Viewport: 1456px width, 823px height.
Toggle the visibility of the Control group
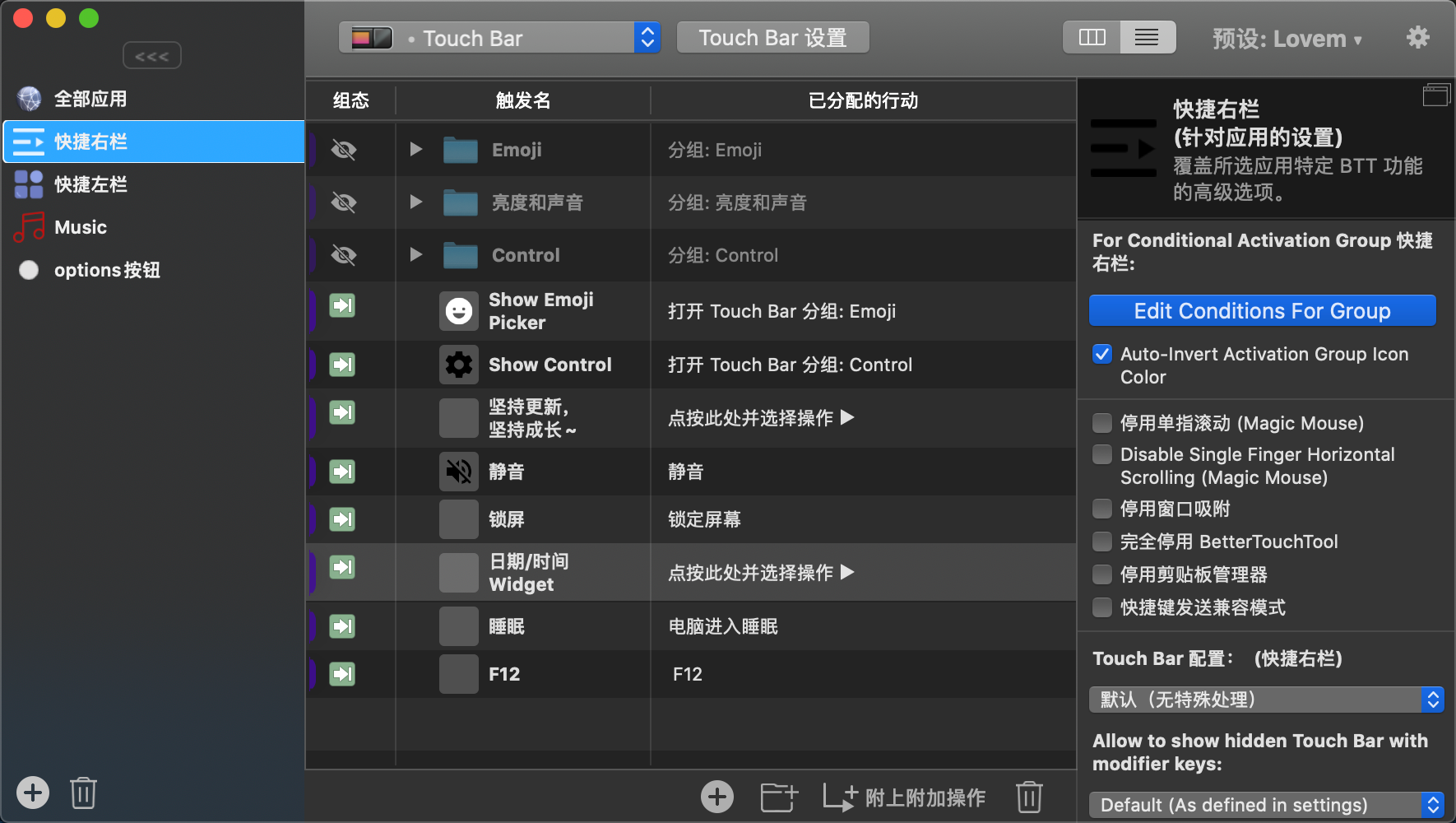[344, 255]
